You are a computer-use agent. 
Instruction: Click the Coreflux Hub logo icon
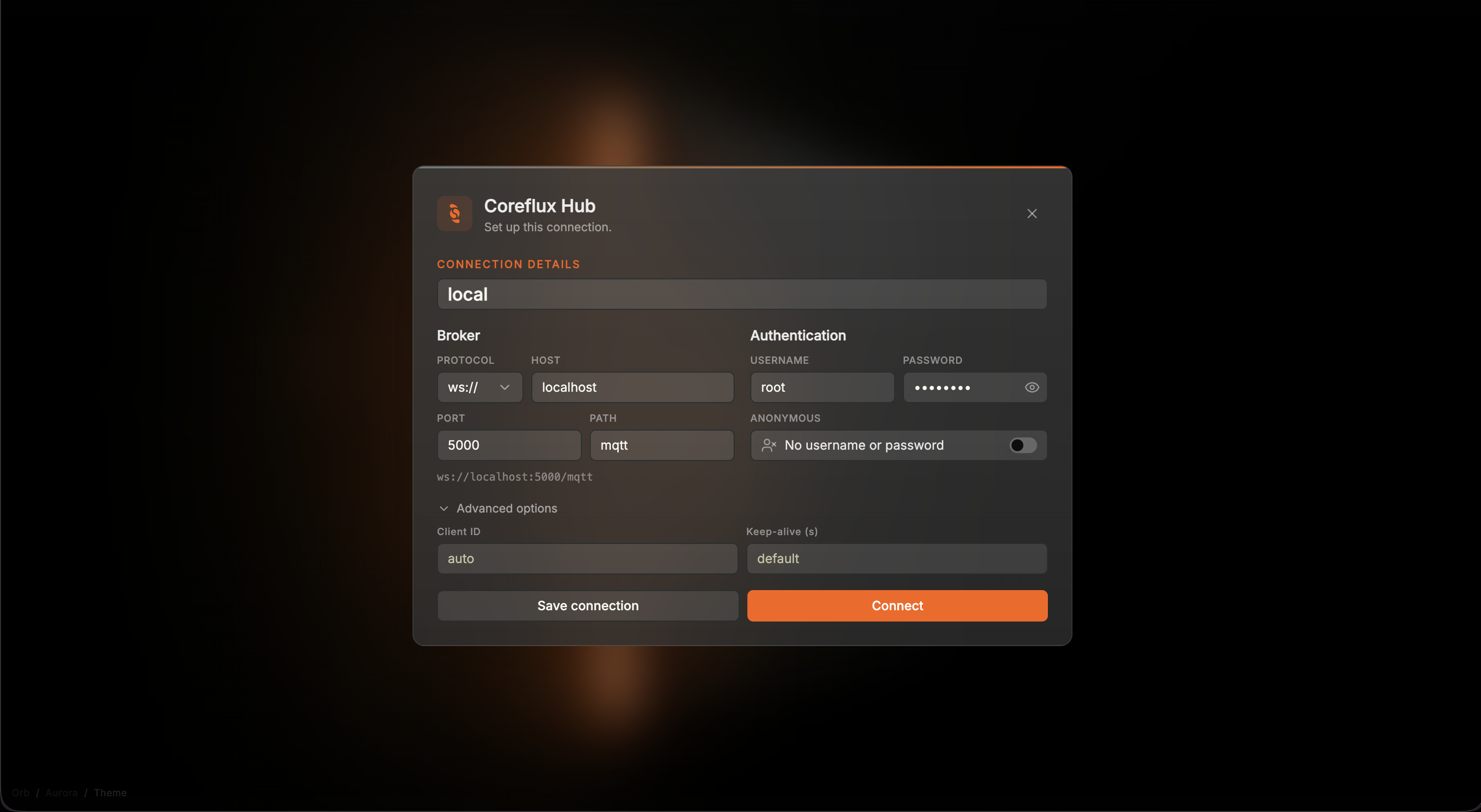coord(454,213)
